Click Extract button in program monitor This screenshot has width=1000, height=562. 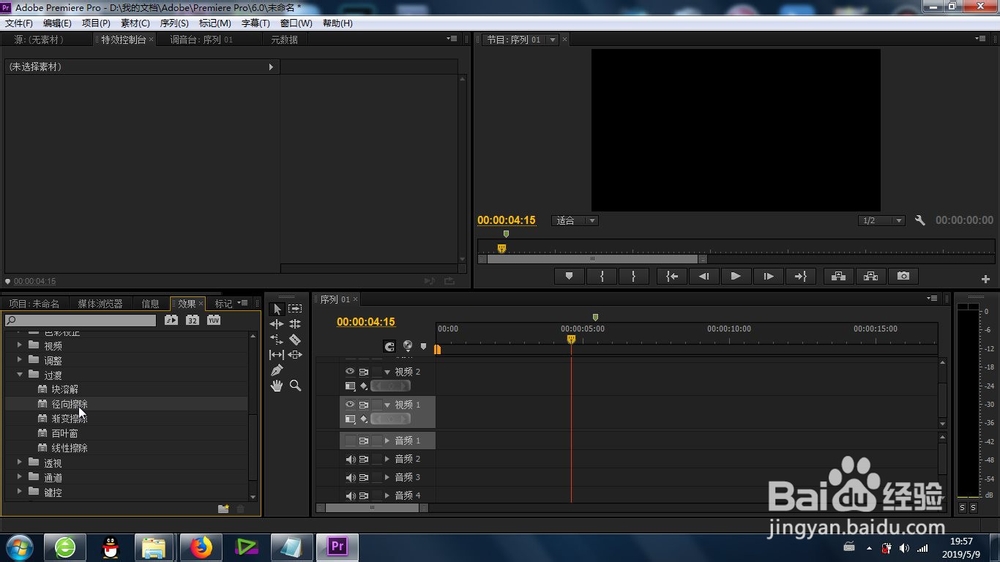[x=871, y=276]
